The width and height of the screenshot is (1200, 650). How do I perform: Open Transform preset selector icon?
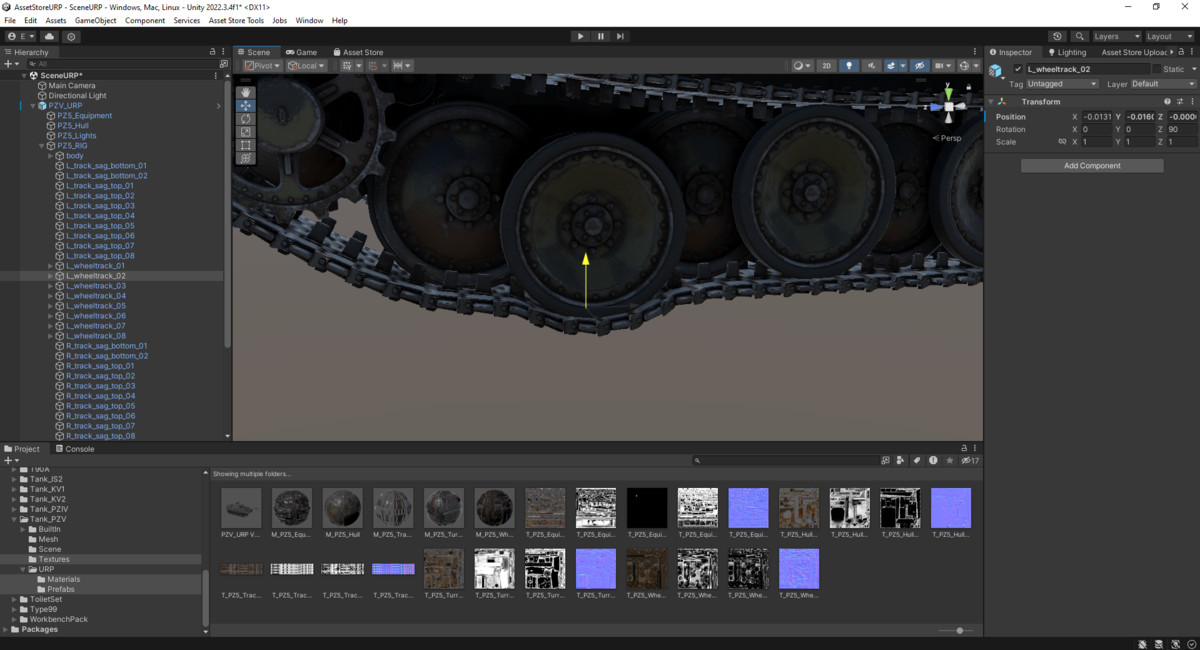[x=1180, y=102]
